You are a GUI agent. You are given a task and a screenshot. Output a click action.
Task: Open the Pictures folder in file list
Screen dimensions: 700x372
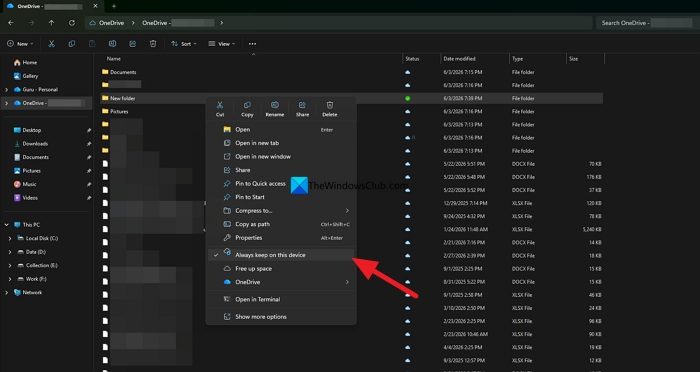[119, 112]
